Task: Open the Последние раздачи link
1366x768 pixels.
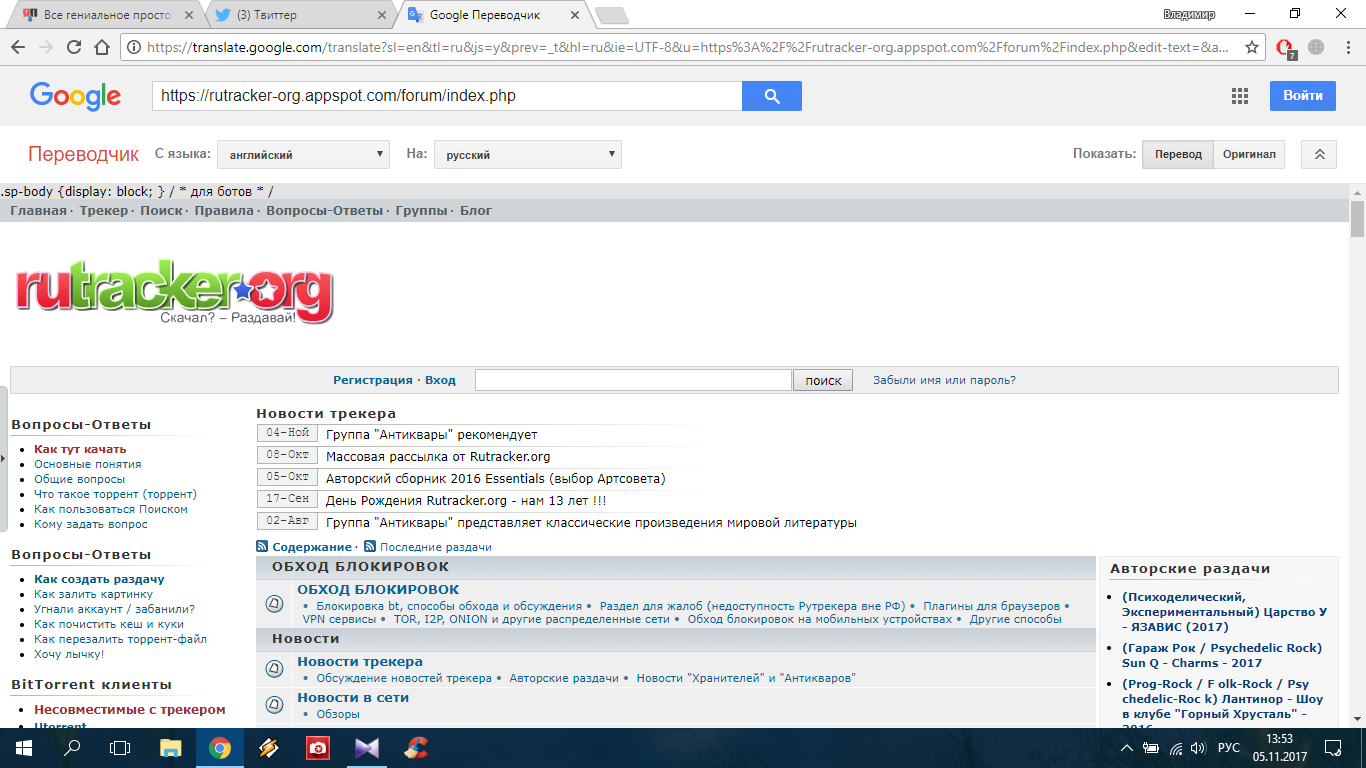Action: tap(436, 547)
